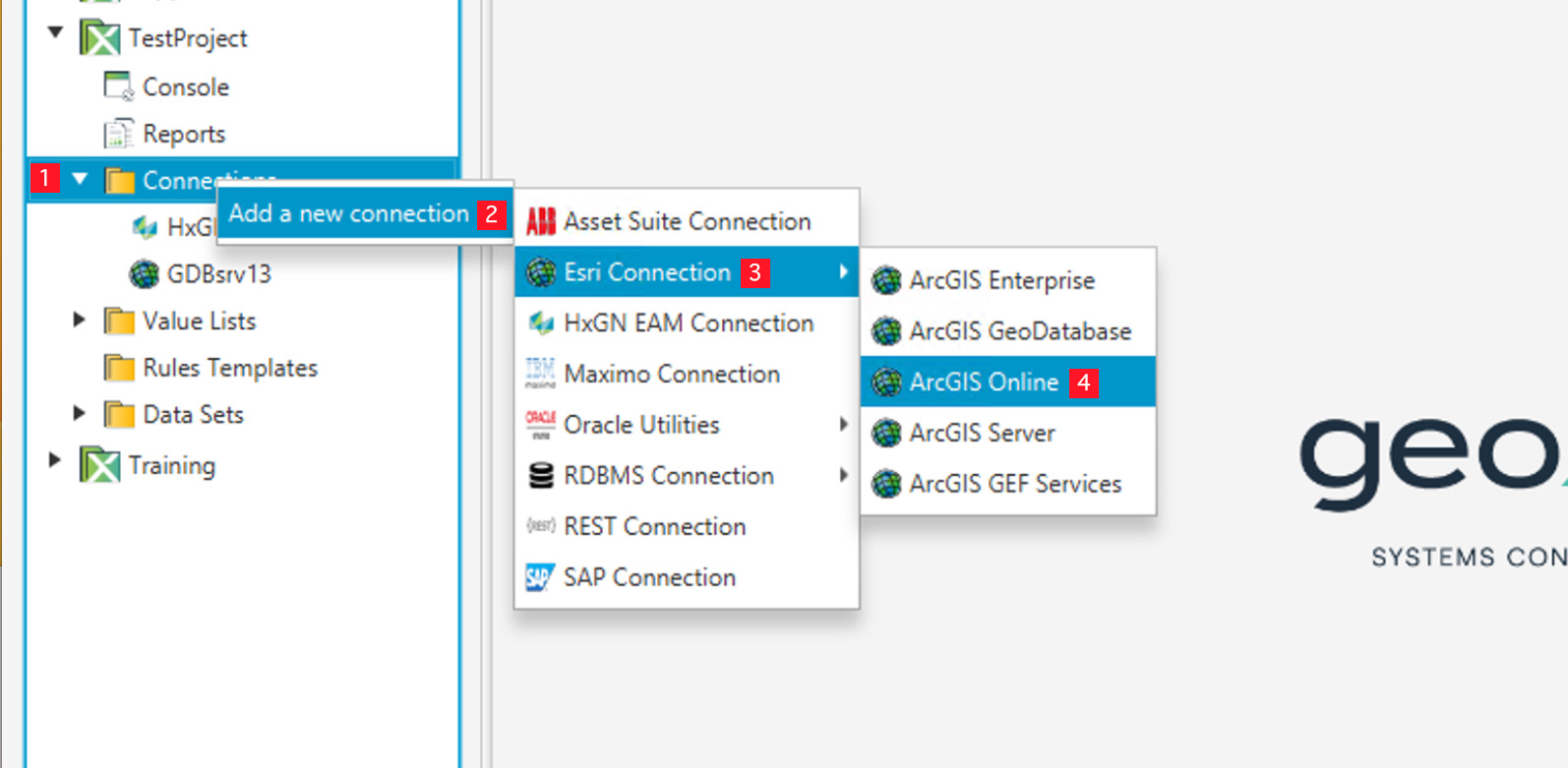Choose ArcGIS Enterprise from the submenu

[1008, 280]
